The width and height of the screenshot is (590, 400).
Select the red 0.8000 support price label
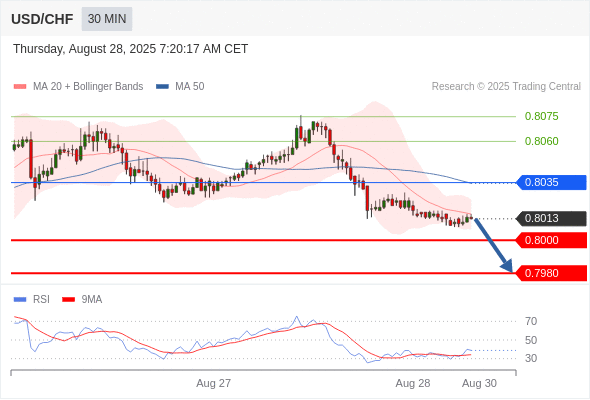point(552,240)
